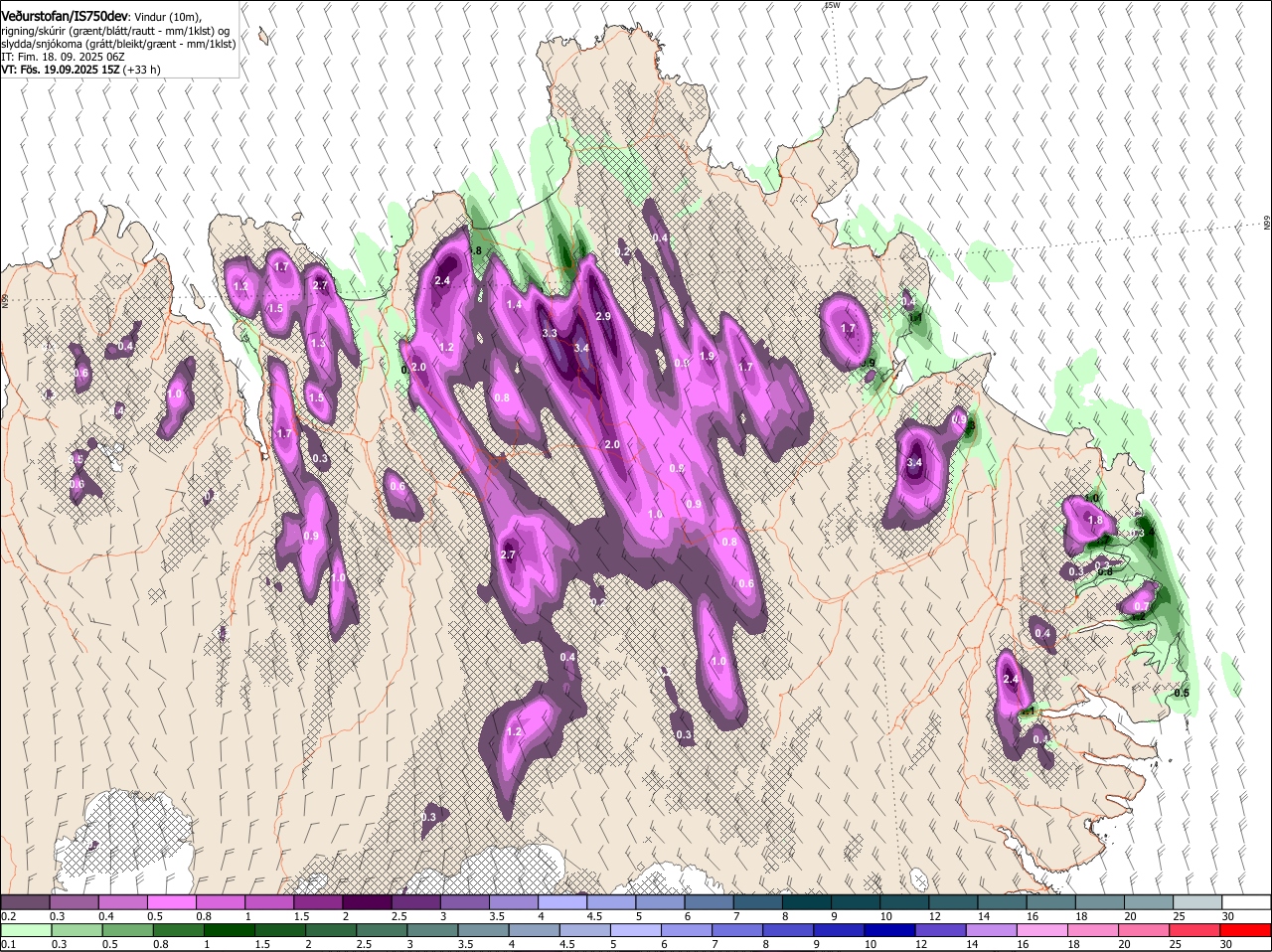Screen dimensions: 1272x952
Task: Click the 1.3 value label on the map
Action: (317, 343)
